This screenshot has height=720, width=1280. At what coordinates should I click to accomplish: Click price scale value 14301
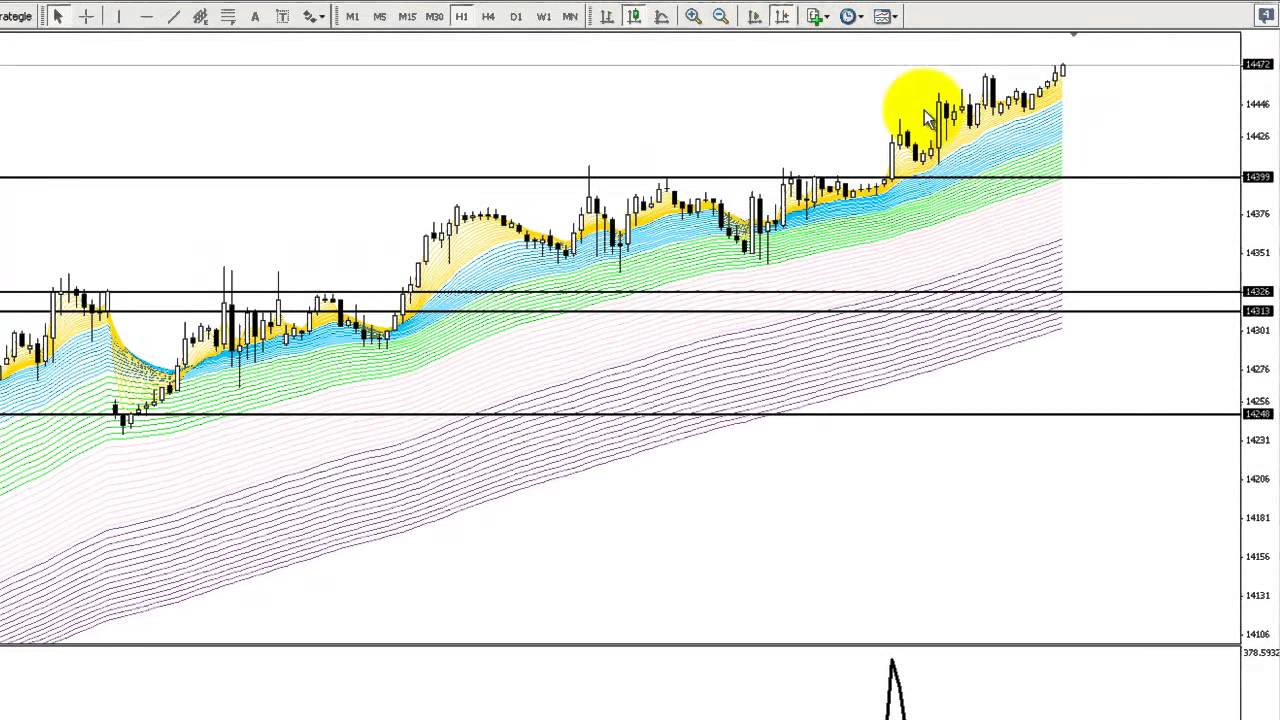click(x=1258, y=331)
